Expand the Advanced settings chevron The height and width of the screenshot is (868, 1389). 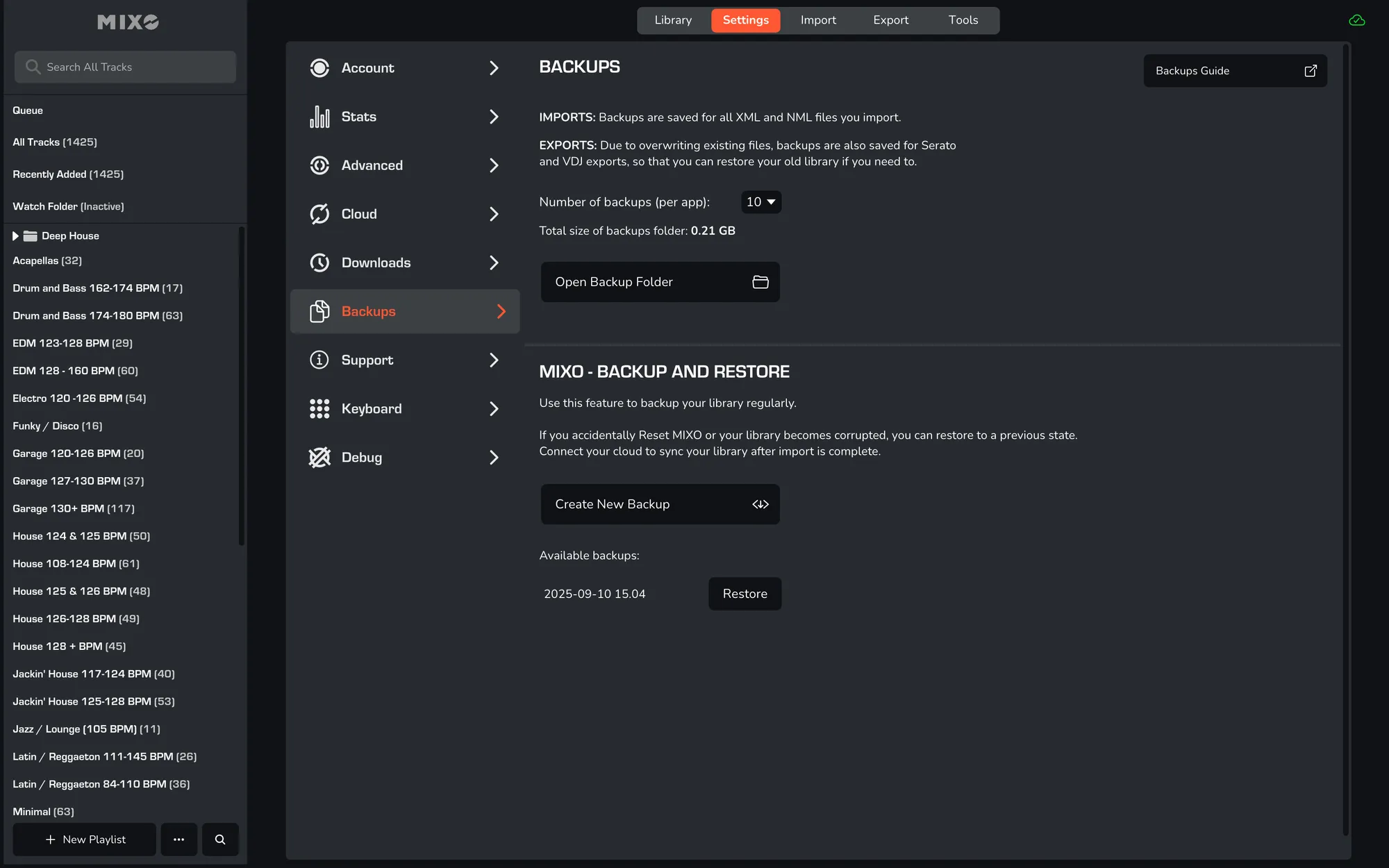494,165
